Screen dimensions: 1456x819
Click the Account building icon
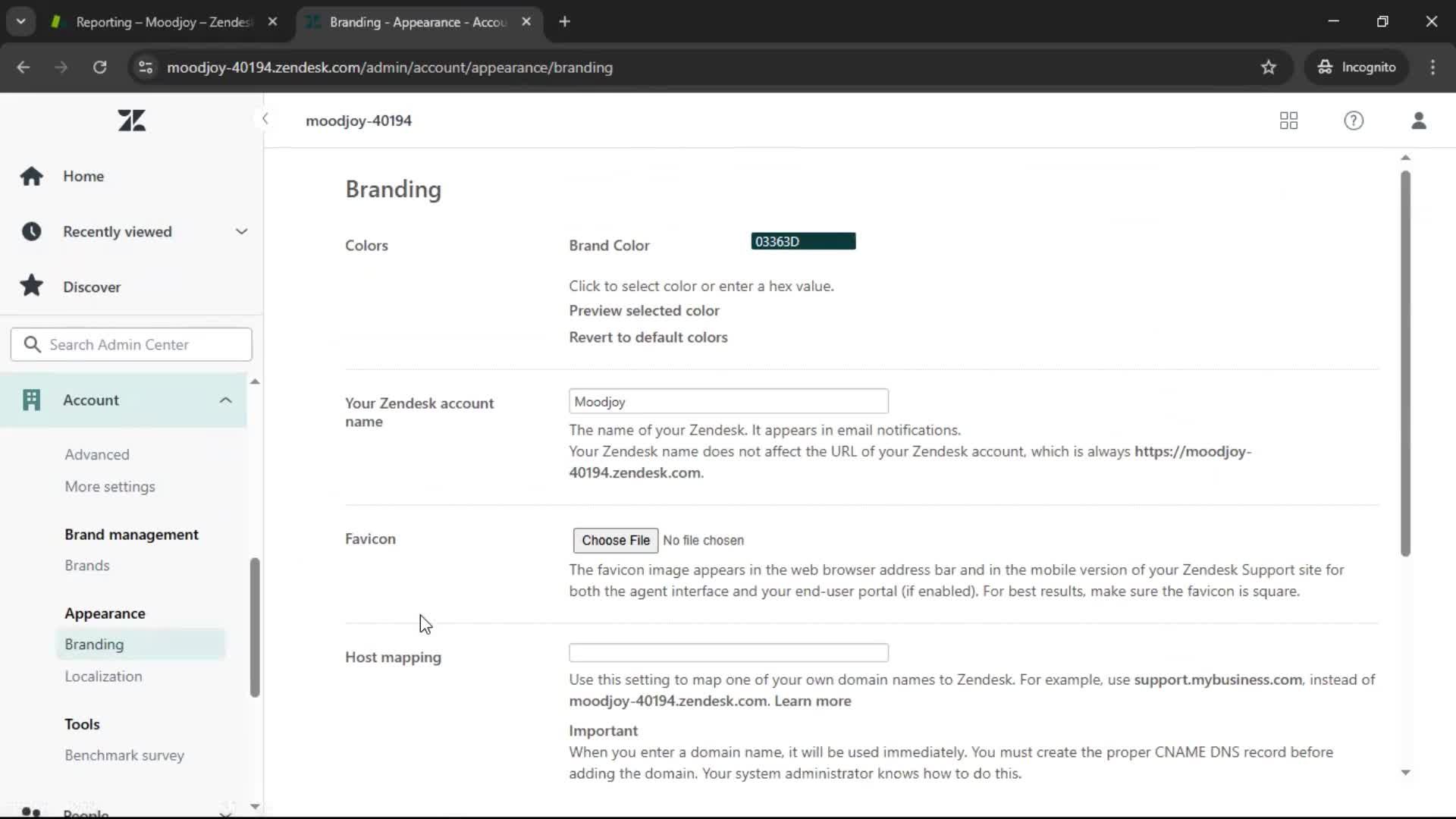pos(31,400)
